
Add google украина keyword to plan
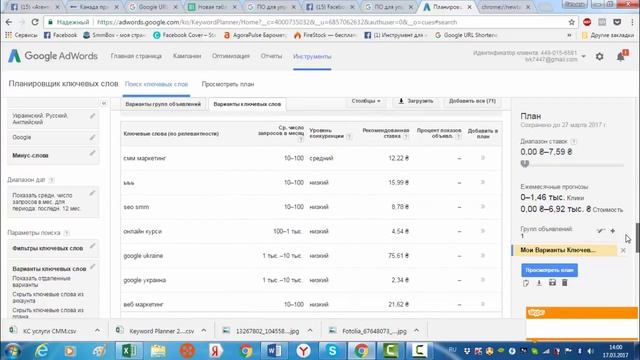coord(483,280)
